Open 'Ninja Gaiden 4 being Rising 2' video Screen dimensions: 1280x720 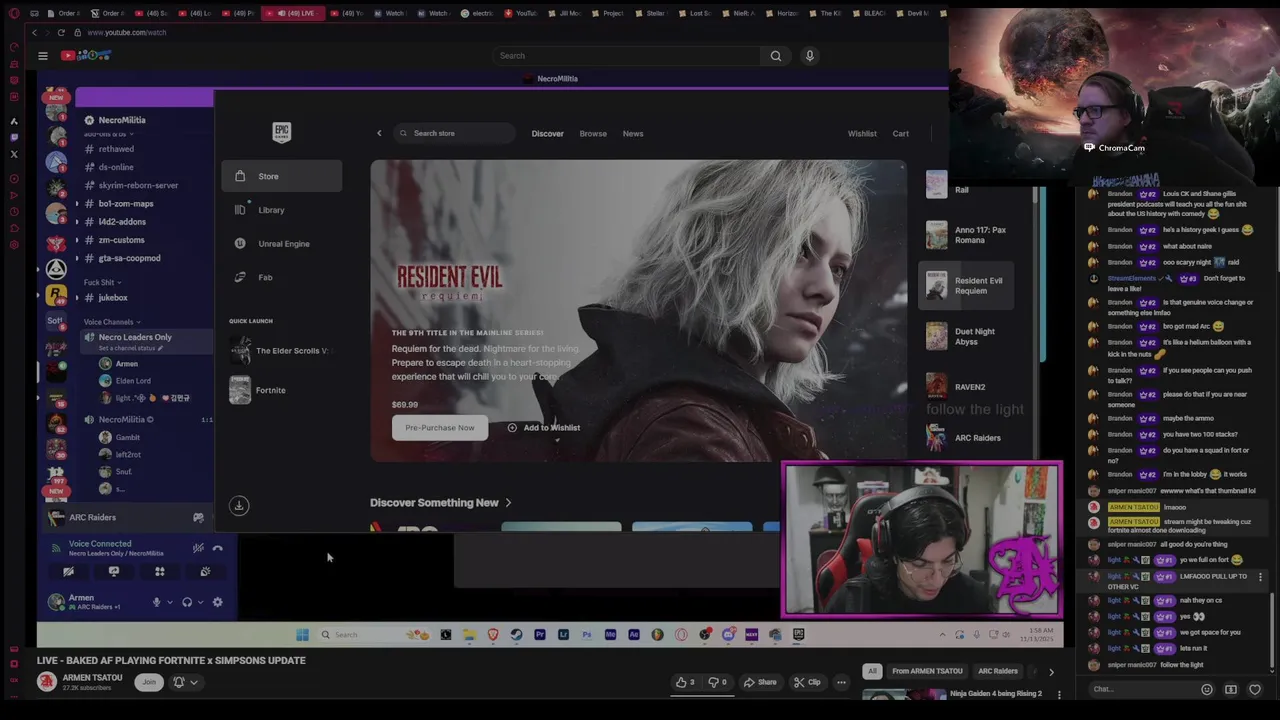(x=996, y=693)
